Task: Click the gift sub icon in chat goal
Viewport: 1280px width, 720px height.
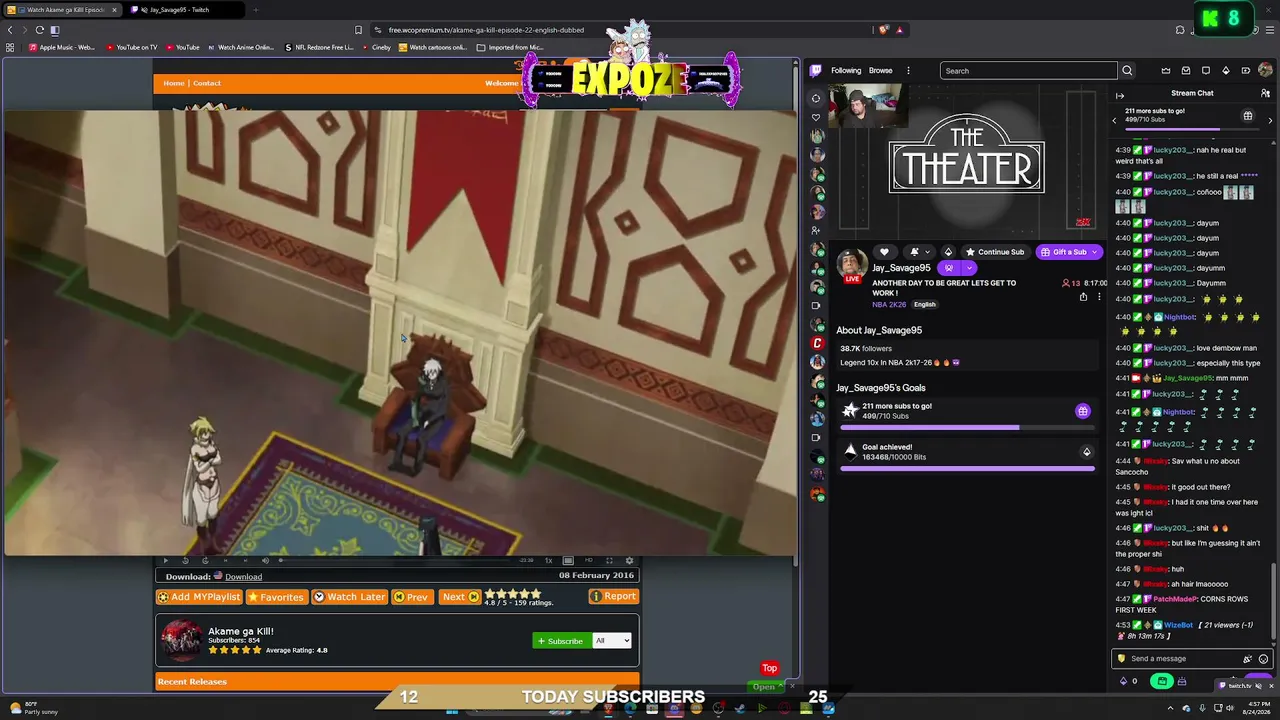Action: click(x=1248, y=117)
